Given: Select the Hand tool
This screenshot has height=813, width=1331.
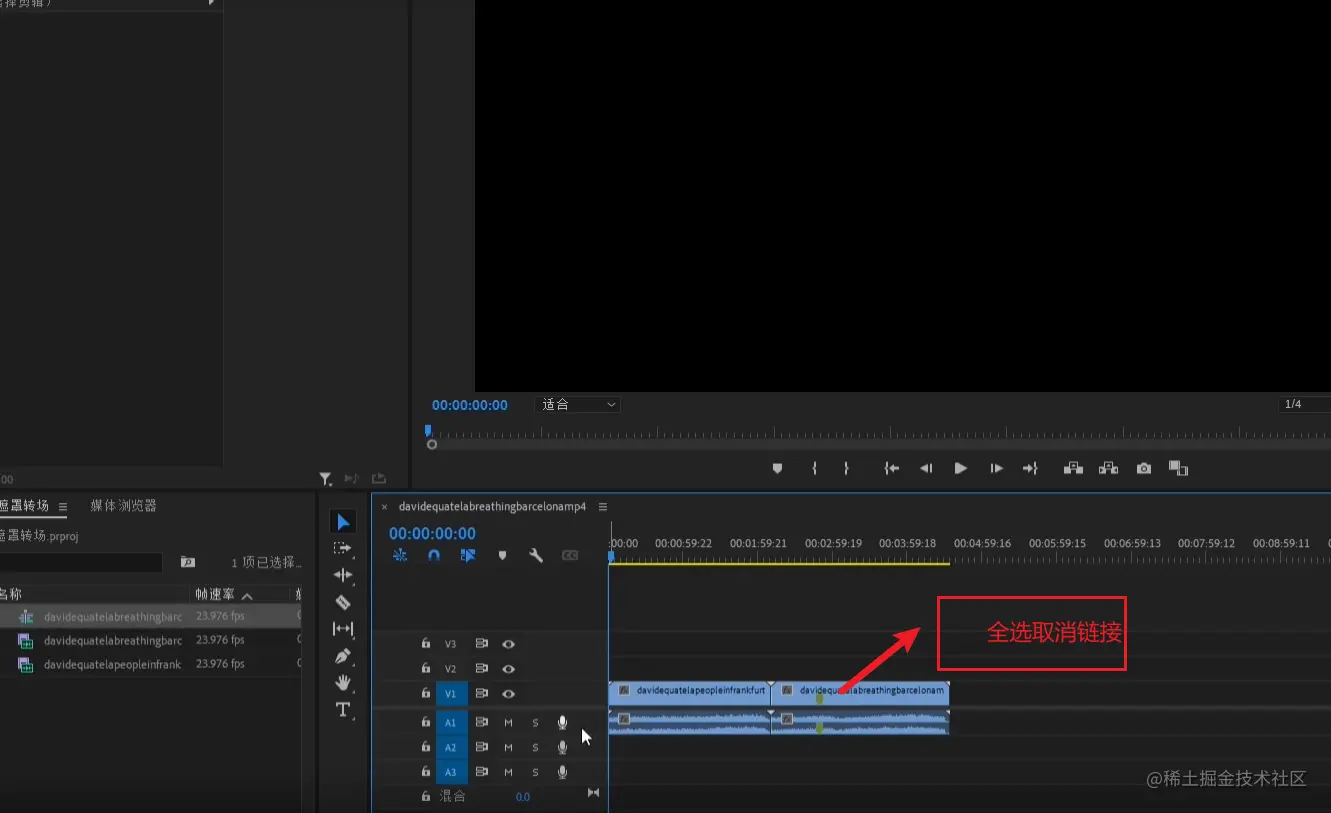Looking at the screenshot, I should 343,683.
